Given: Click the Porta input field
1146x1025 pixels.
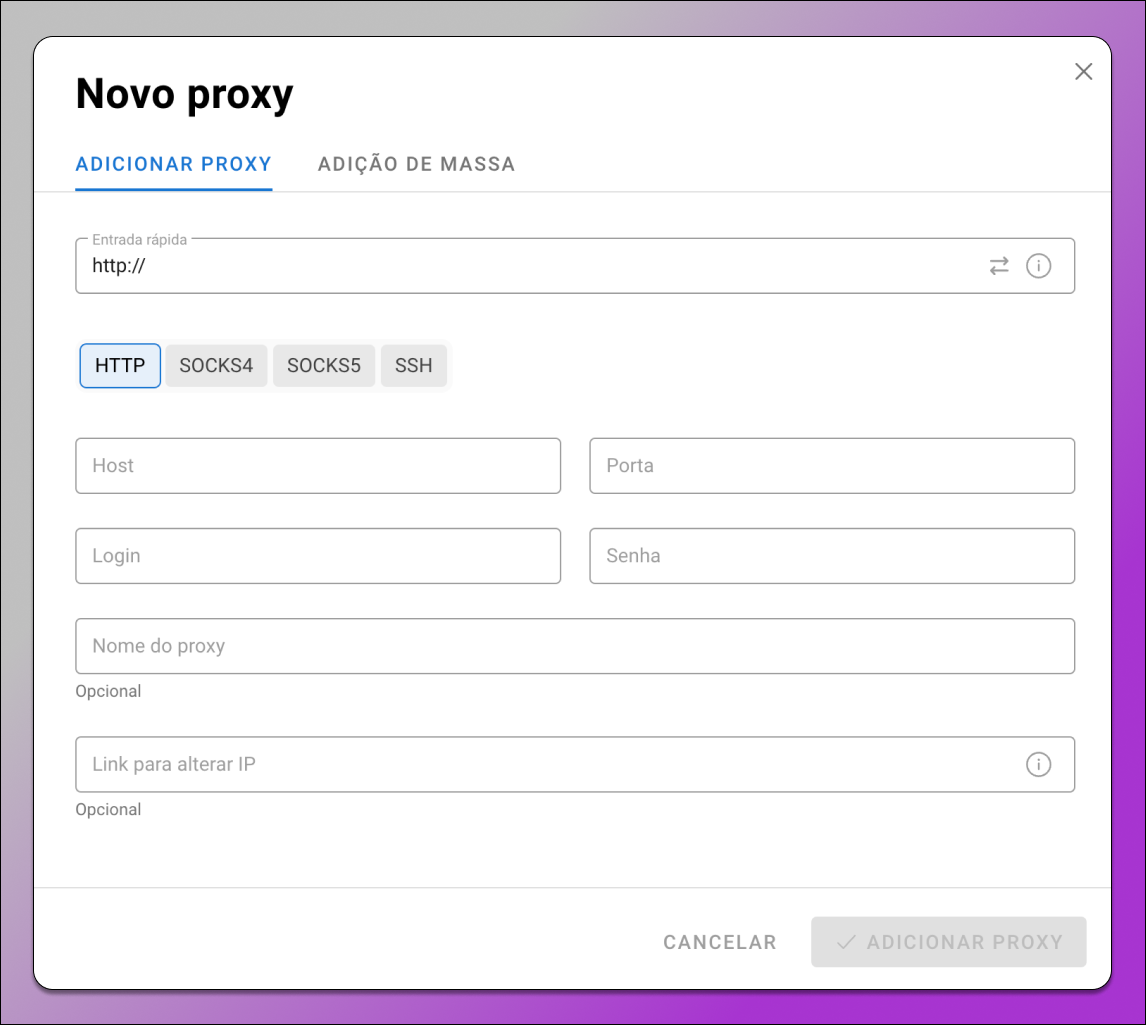Looking at the screenshot, I should (832, 466).
